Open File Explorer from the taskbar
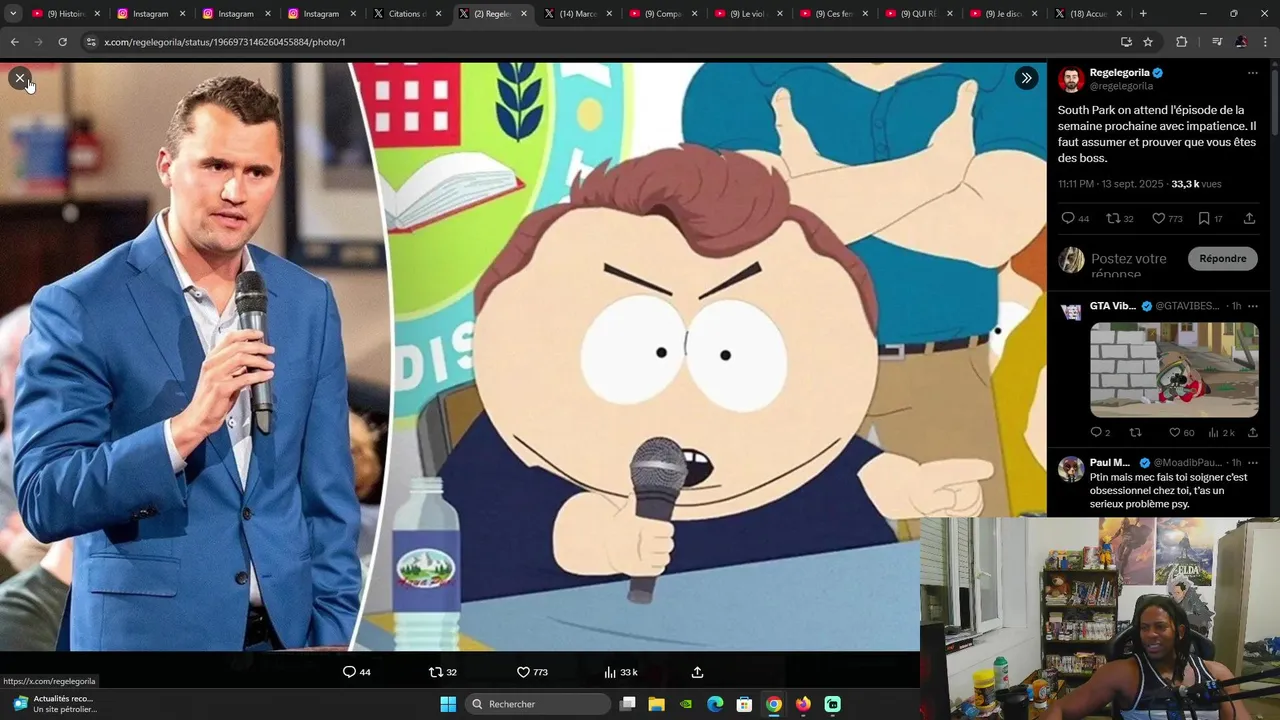 656,704
